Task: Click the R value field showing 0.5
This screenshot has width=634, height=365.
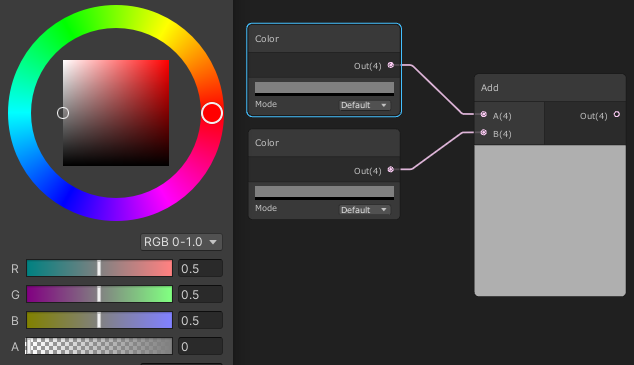Action: 201,268
